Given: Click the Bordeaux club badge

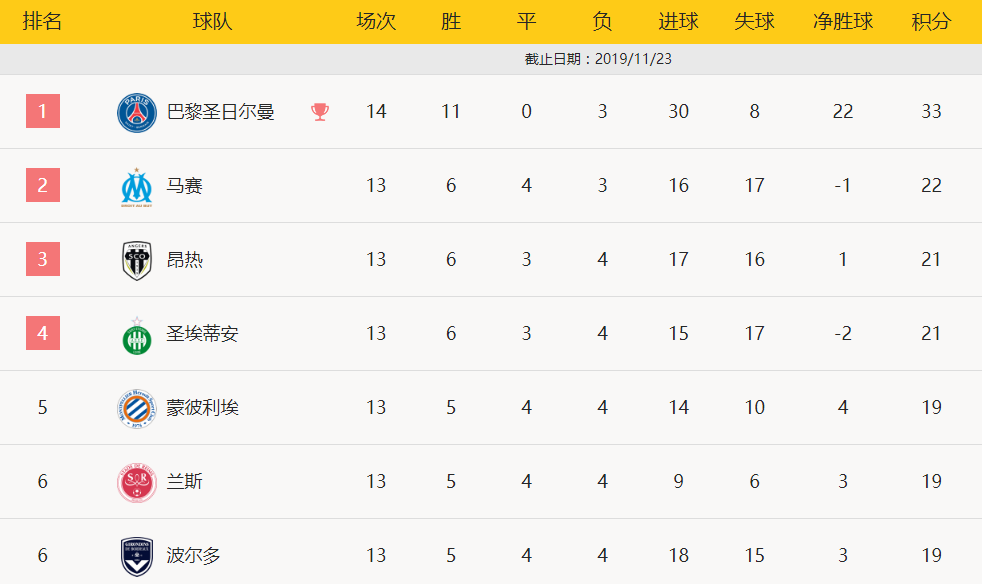Looking at the screenshot, I should coord(137,556).
